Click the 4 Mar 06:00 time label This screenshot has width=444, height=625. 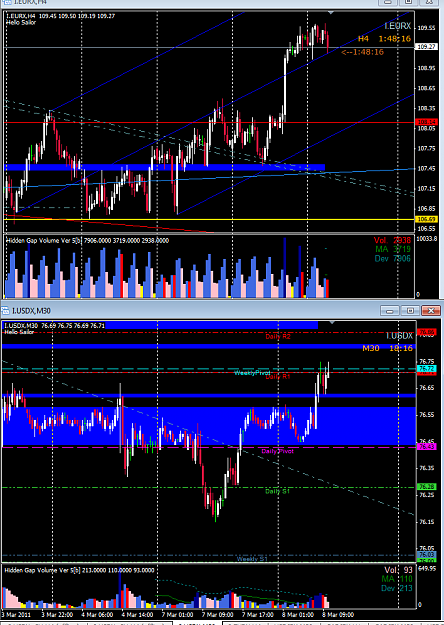point(97,615)
